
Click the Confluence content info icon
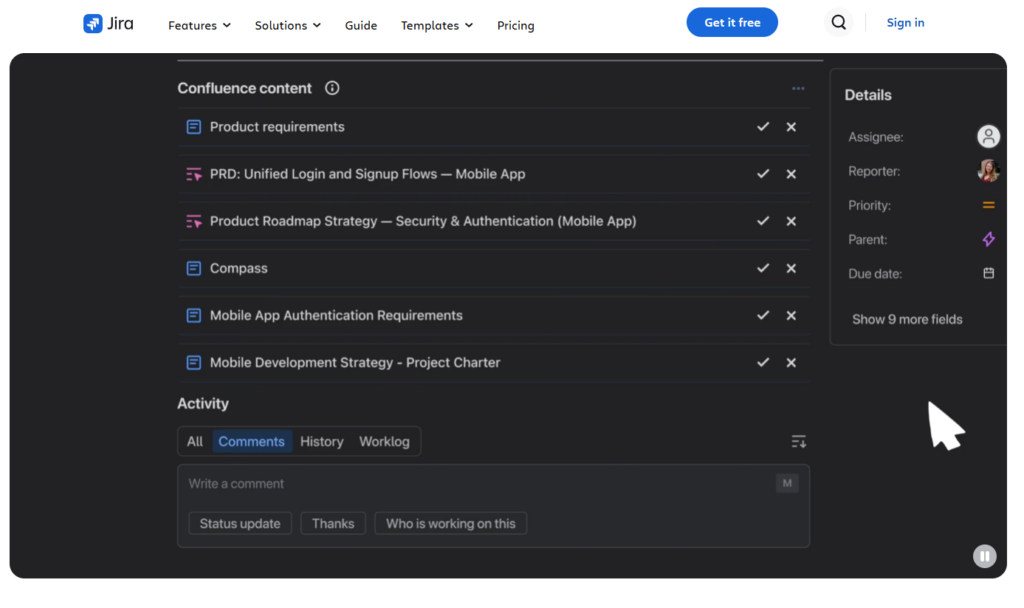332,88
